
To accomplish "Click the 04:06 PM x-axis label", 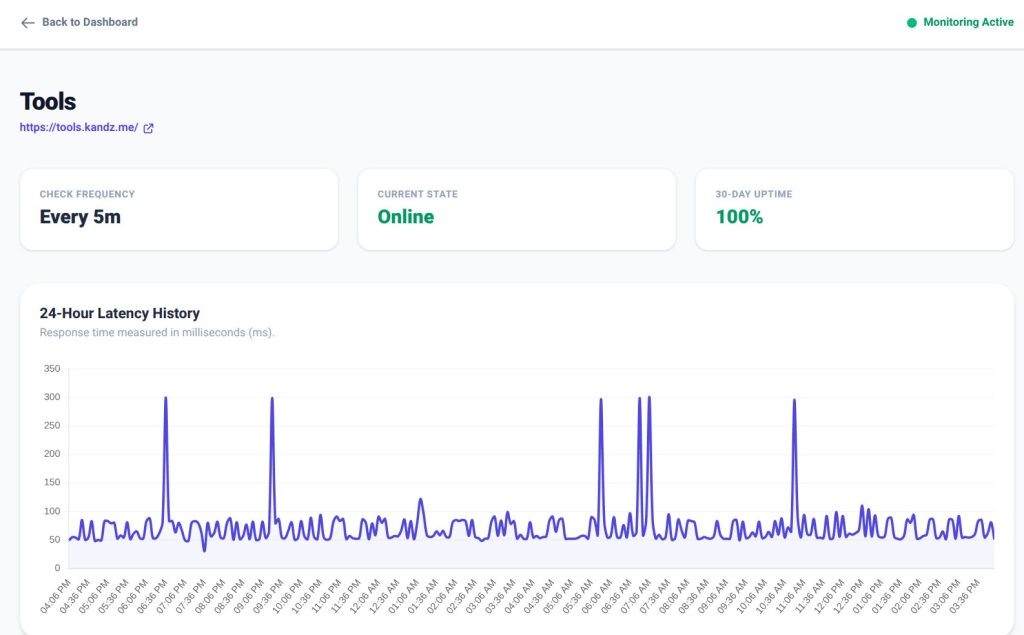I will pyautogui.click(x=56, y=596).
